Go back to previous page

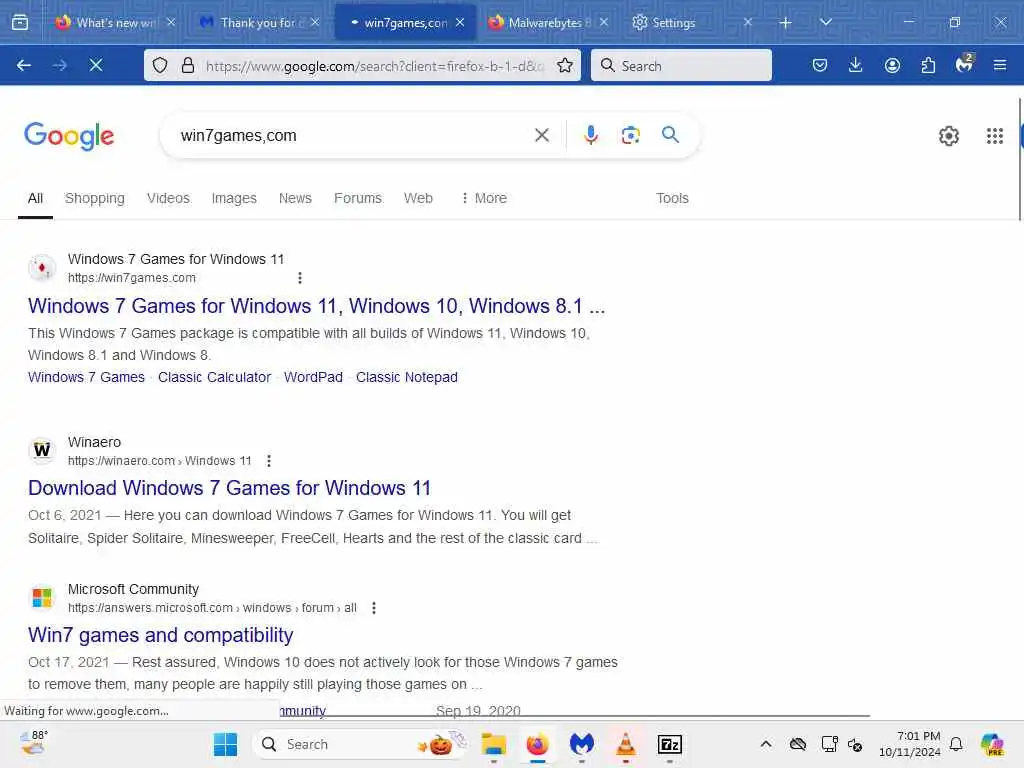(x=24, y=65)
